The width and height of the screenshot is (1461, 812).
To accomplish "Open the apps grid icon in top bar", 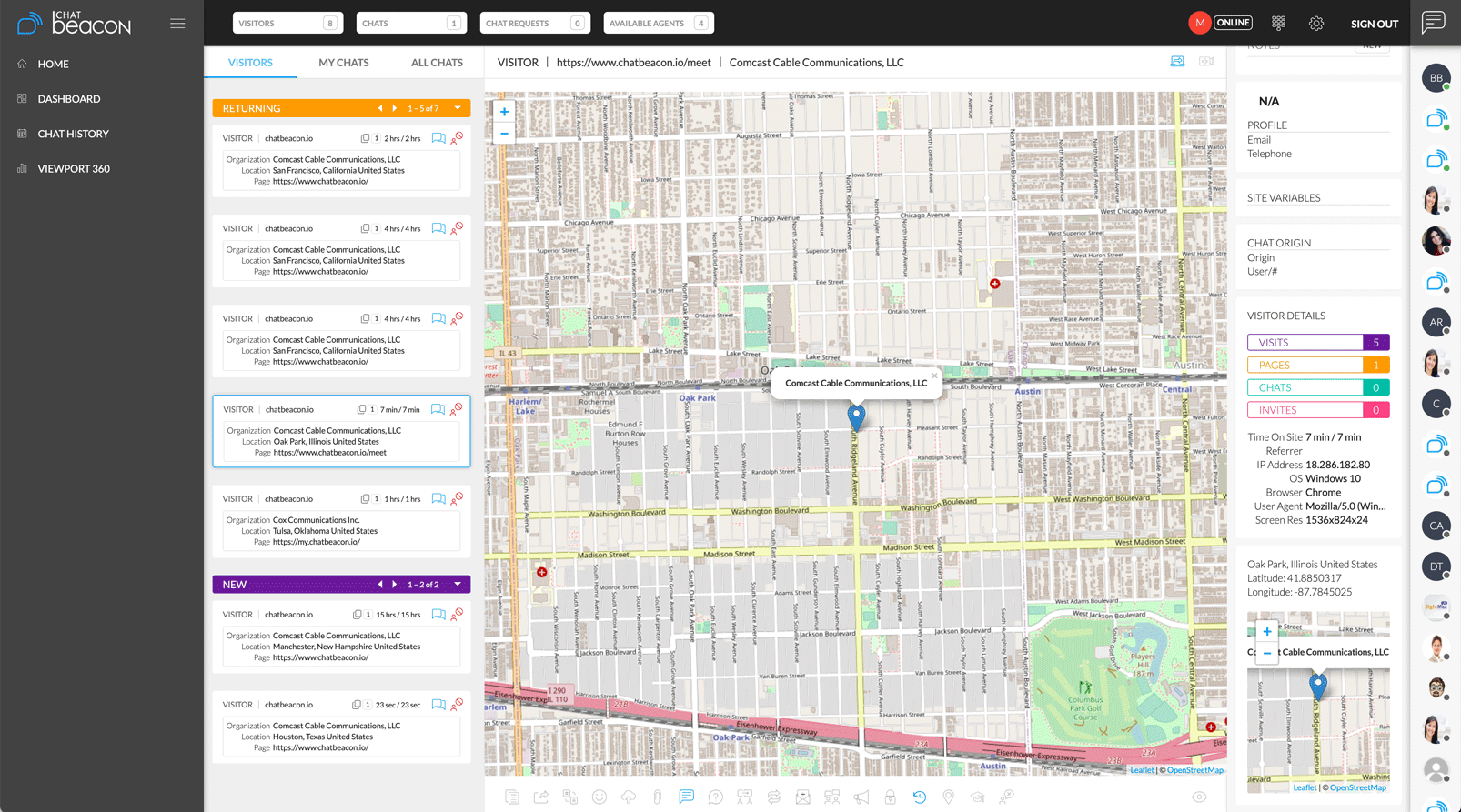I will 1278,23.
